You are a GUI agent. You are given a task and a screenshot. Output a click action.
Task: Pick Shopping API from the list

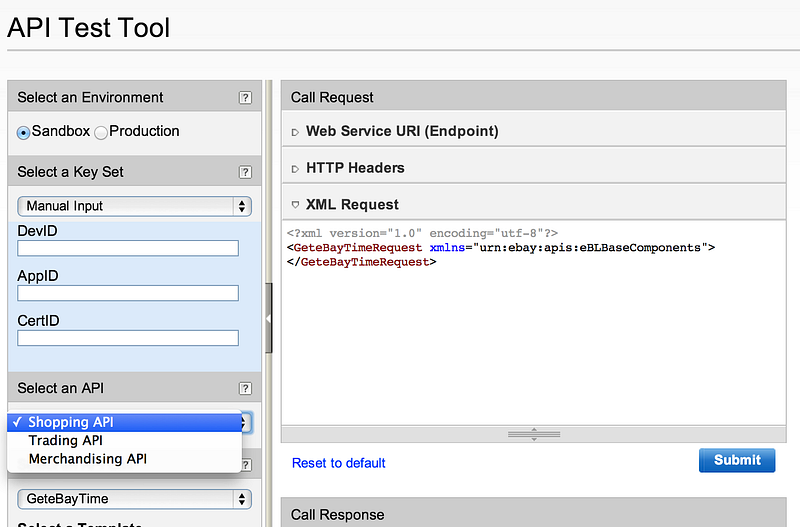[71, 422]
